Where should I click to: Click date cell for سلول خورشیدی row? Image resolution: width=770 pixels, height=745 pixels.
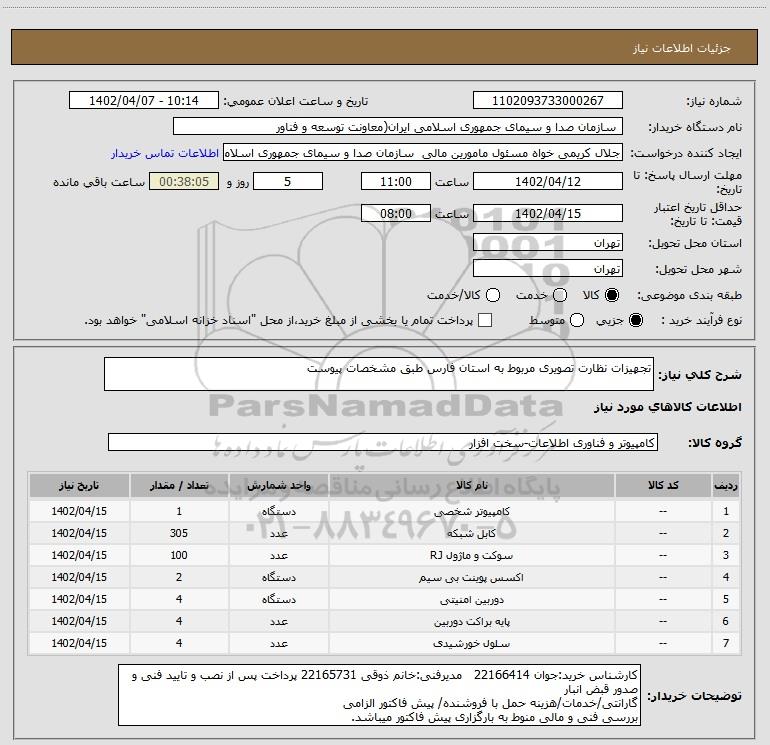79,643
